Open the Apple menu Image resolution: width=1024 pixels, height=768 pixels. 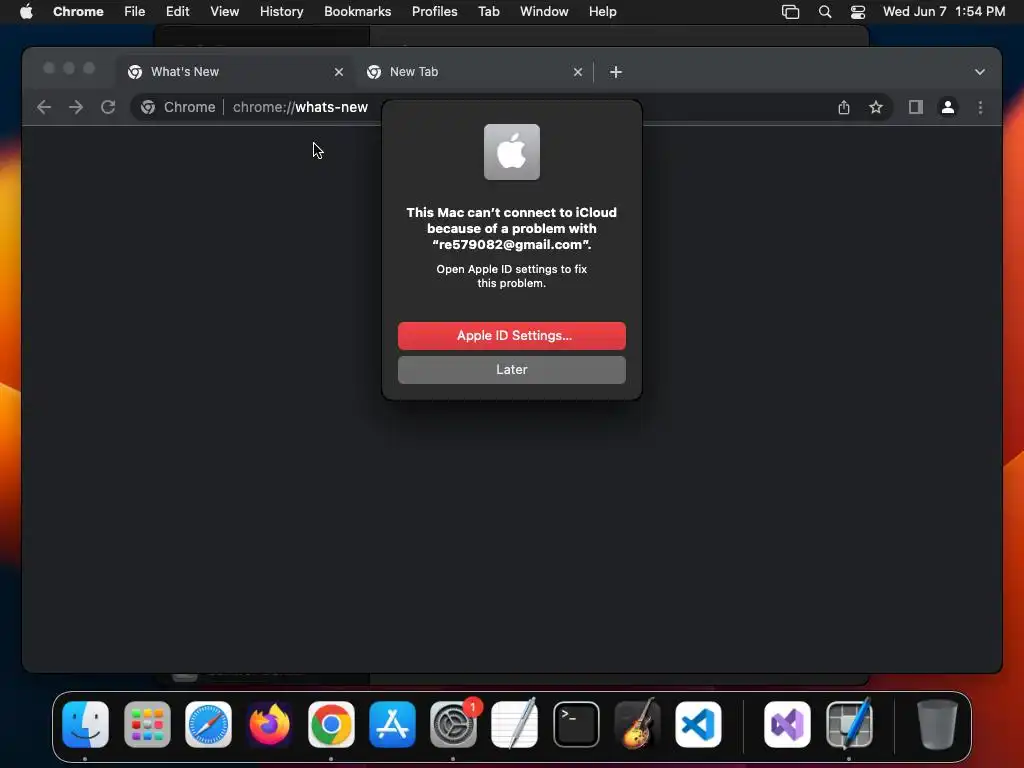26,11
